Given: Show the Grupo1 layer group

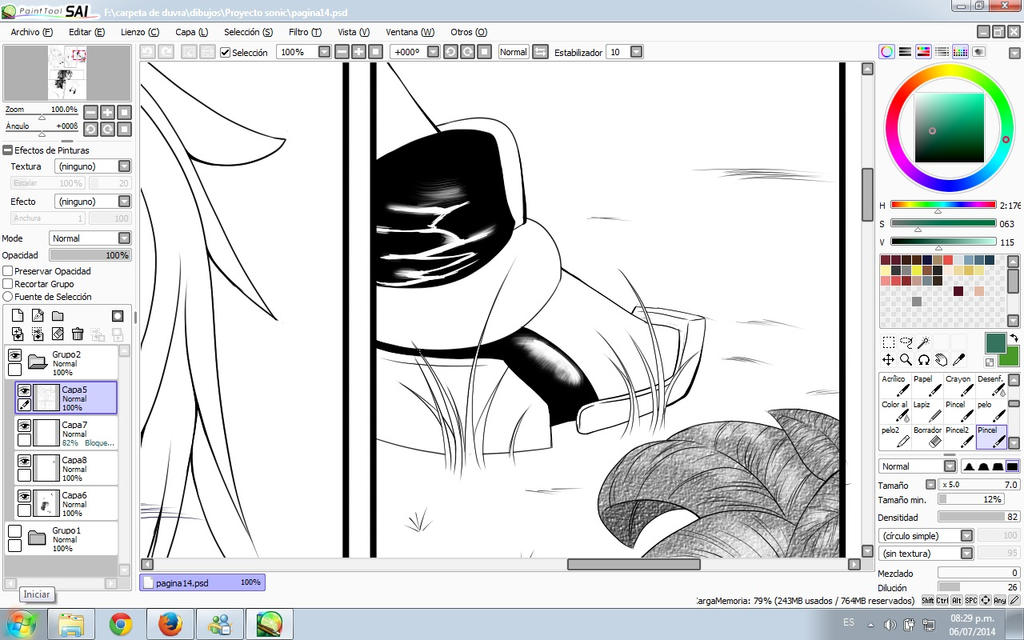Looking at the screenshot, I should pyautogui.click(x=14, y=532).
